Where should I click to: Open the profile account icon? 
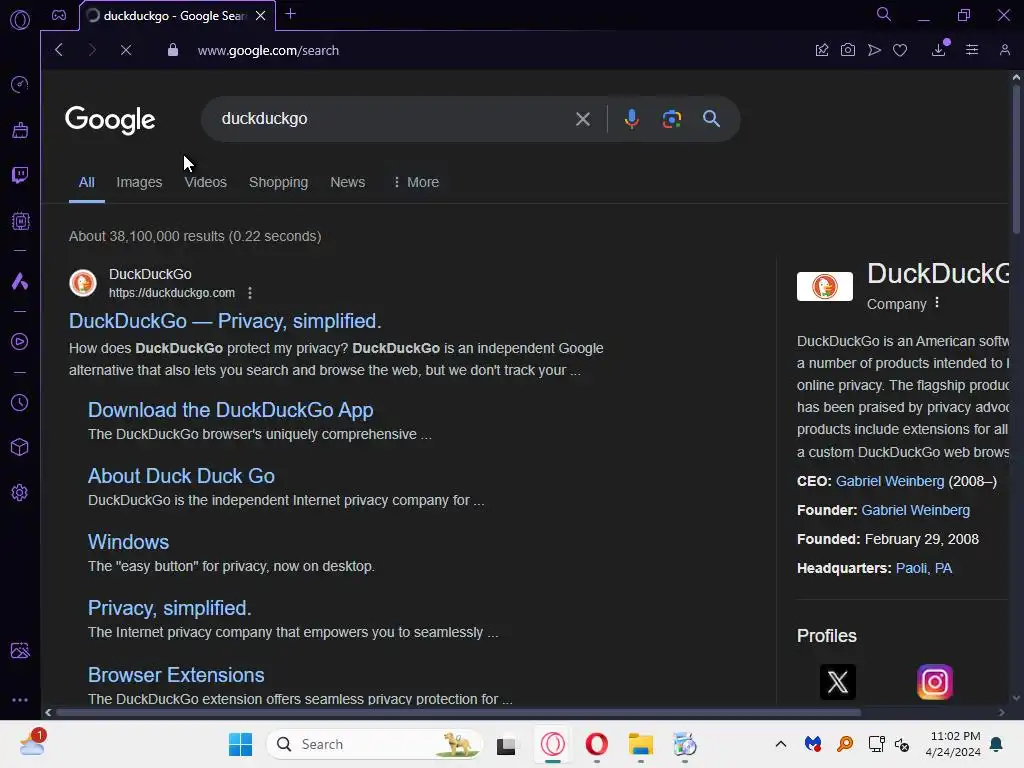[x=1004, y=50]
